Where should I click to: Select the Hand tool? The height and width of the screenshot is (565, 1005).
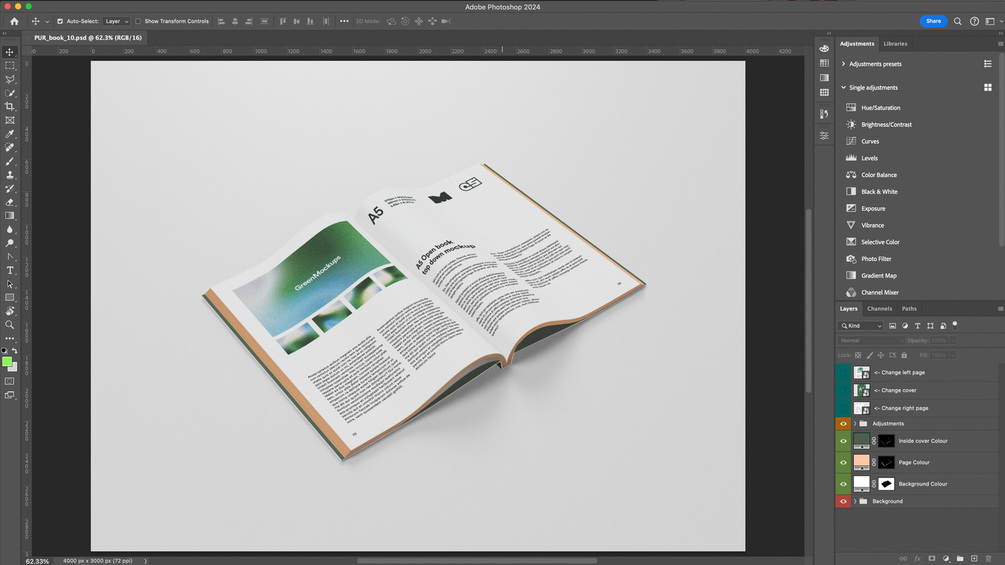tap(10, 311)
